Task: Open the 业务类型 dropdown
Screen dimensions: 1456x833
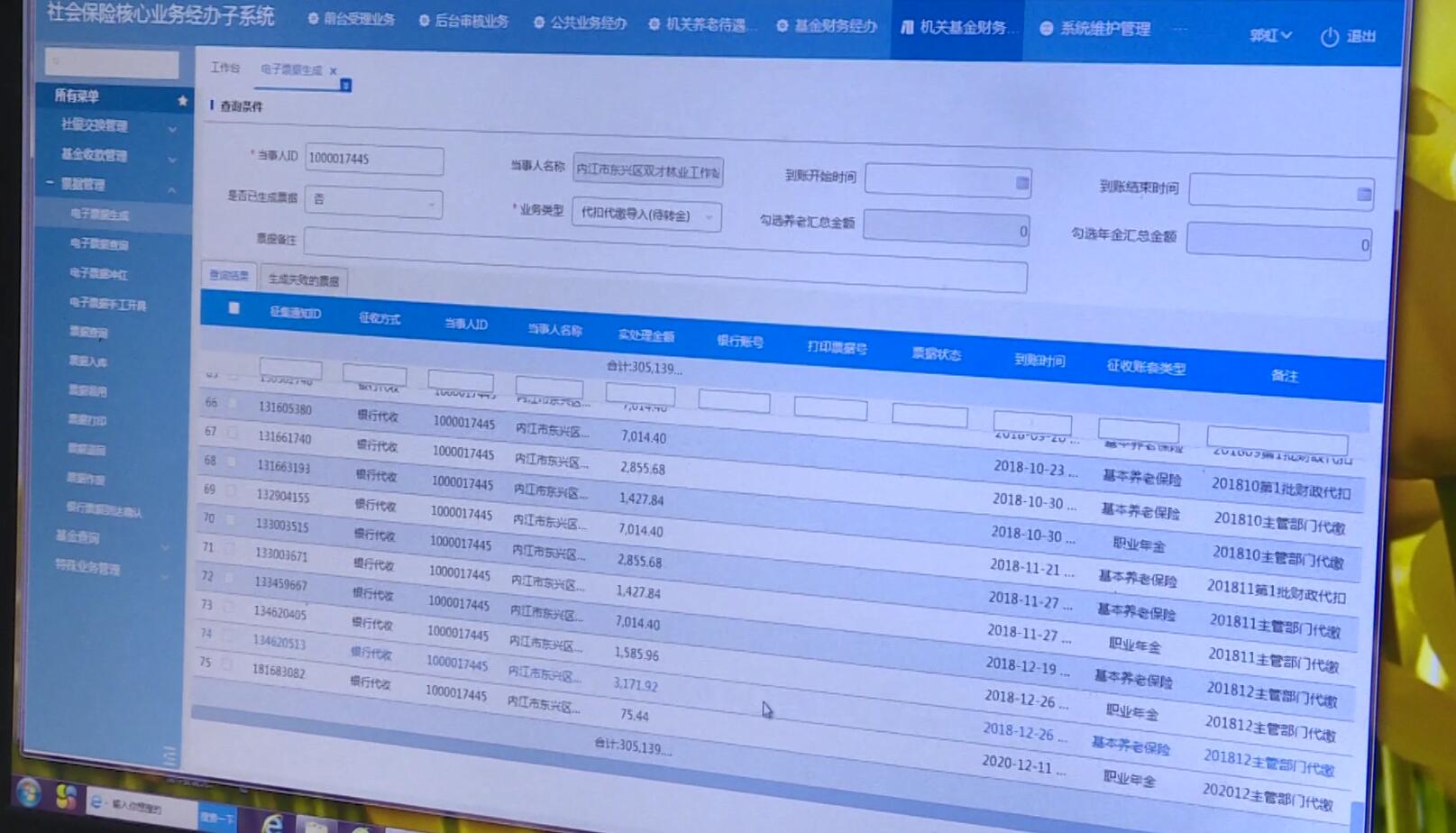Action: tap(710, 217)
